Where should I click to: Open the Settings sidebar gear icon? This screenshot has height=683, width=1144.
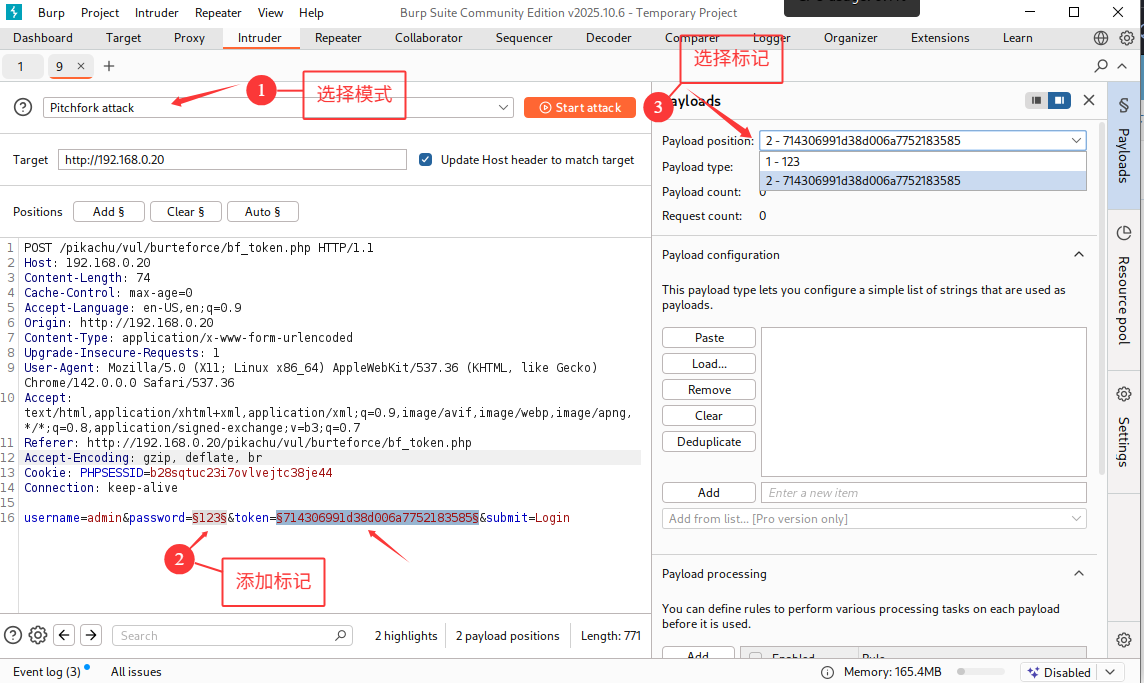coord(1124,394)
